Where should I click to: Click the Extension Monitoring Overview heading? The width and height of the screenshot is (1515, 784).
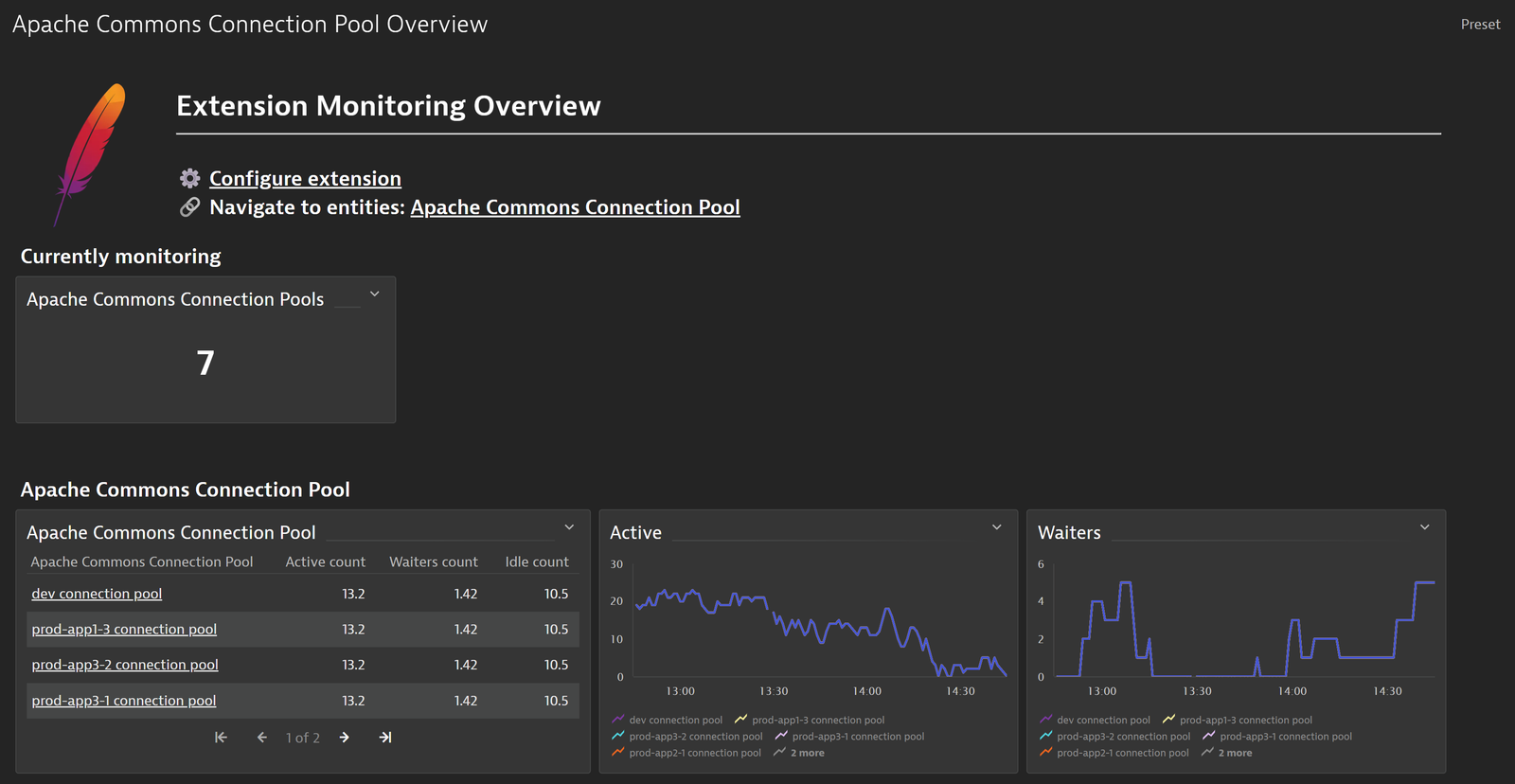click(388, 106)
